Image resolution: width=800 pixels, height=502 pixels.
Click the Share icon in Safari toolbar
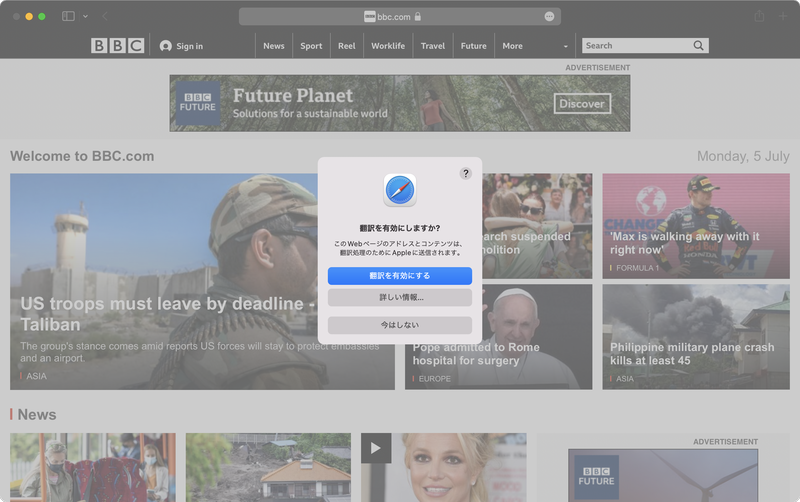click(759, 16)
